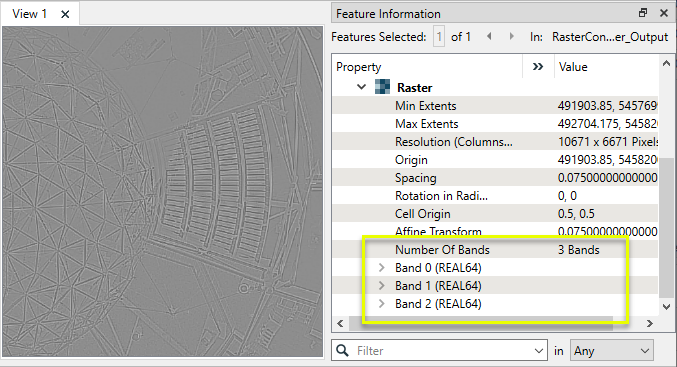
Task: Click the double-chevron column expand icon
Action: point(538,66)
